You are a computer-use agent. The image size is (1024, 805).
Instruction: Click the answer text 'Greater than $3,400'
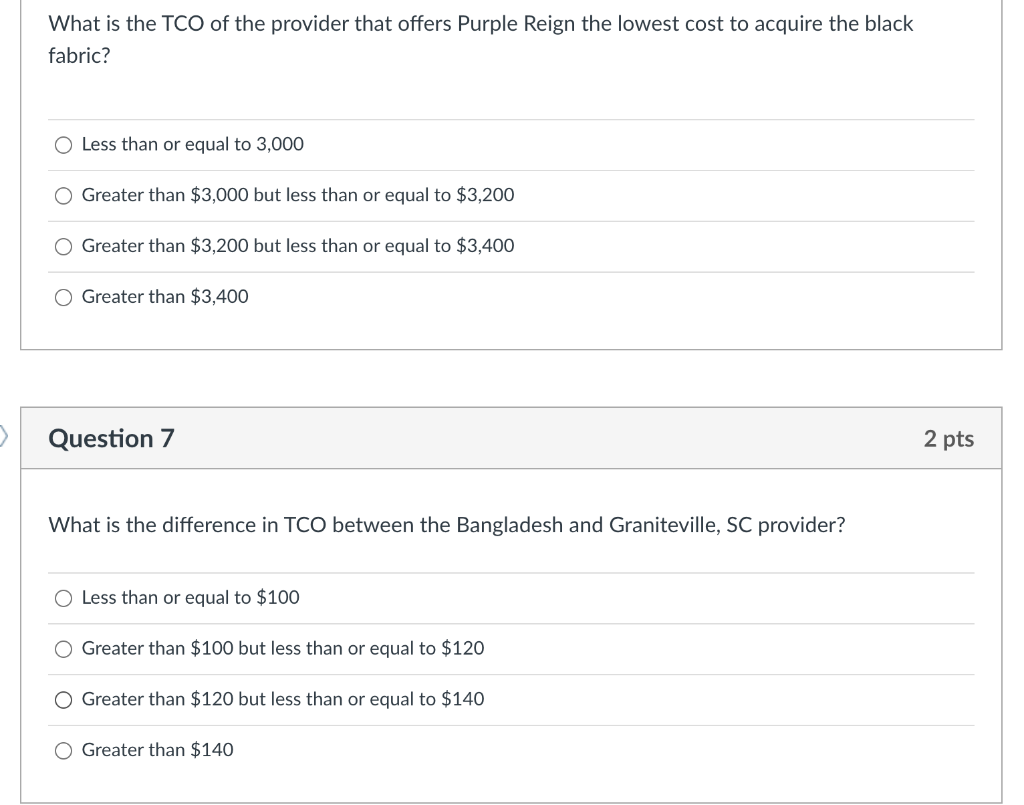click(x=165, y=296)
